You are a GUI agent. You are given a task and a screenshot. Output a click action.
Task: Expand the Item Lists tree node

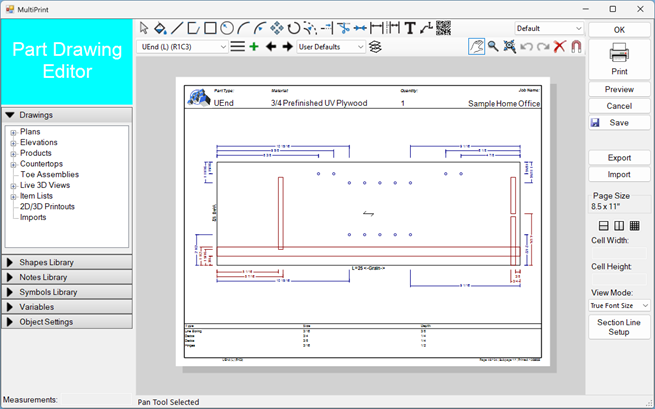pyautogui.click(x=13, y=197)
